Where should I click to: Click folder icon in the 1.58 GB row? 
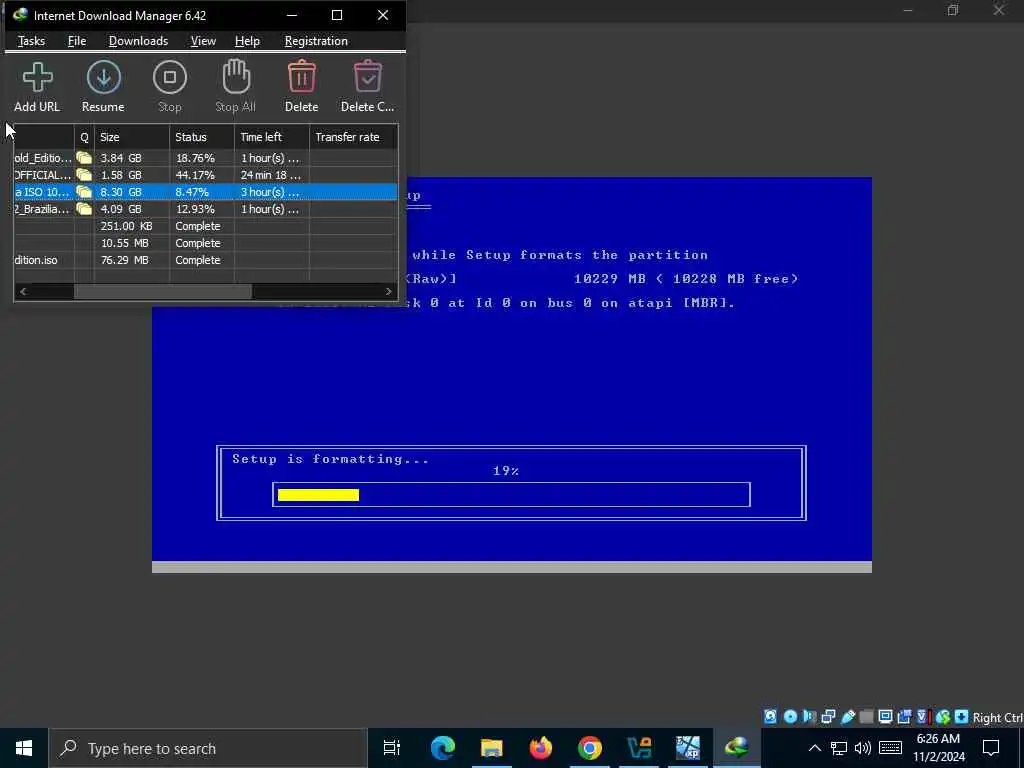(84, 174)
